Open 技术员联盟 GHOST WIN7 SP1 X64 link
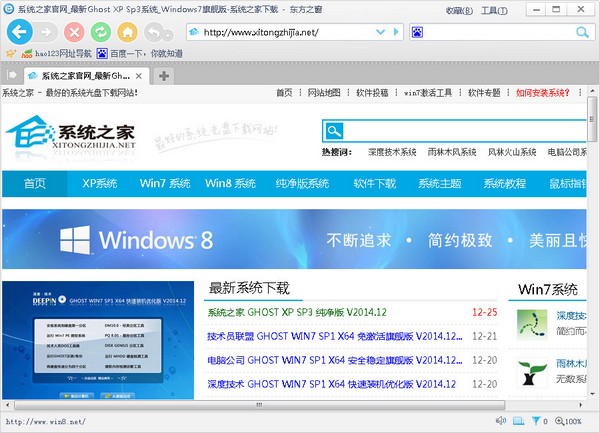The width and height of the screenshot is (600, 433). [x=335, y=336]
